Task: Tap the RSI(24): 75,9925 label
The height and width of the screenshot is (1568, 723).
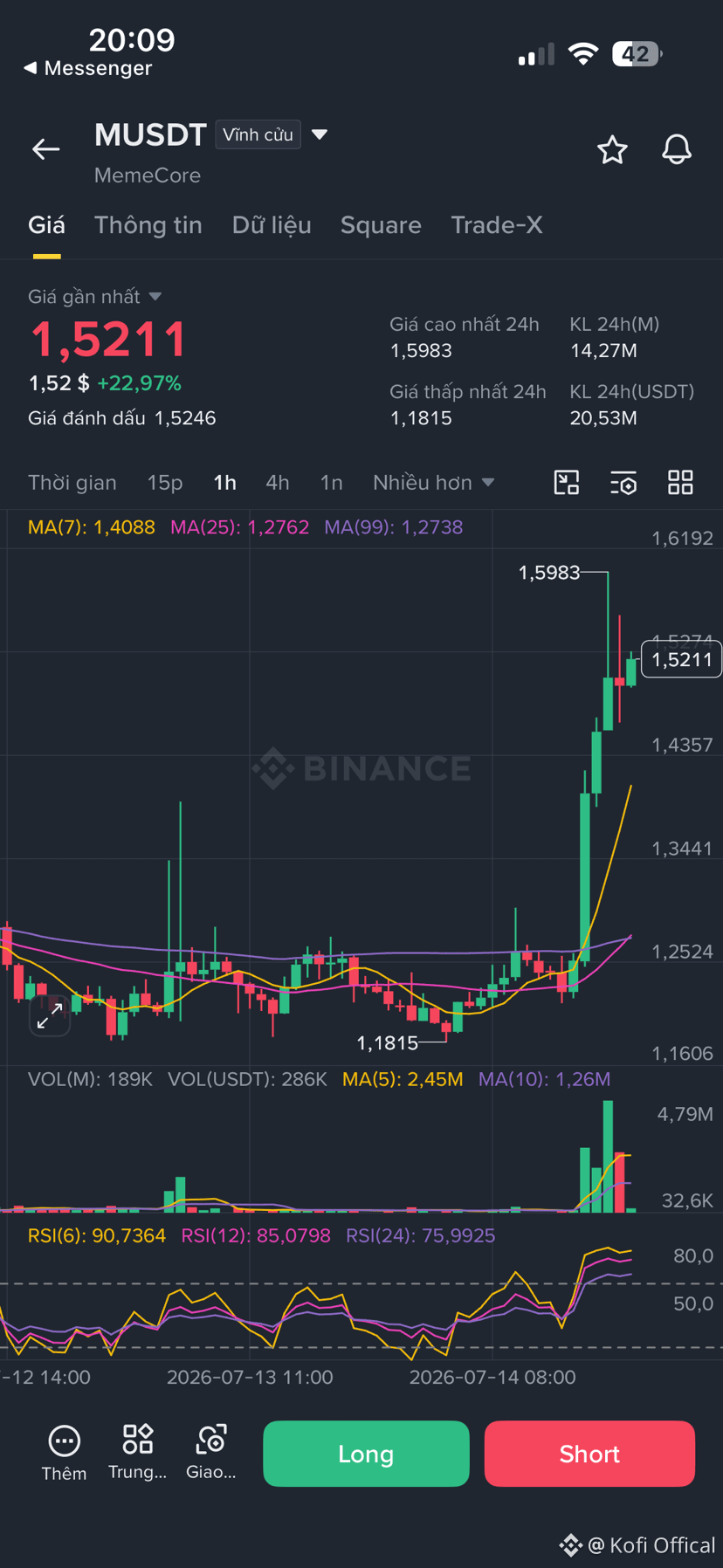Action: [x=421, y=1236]
